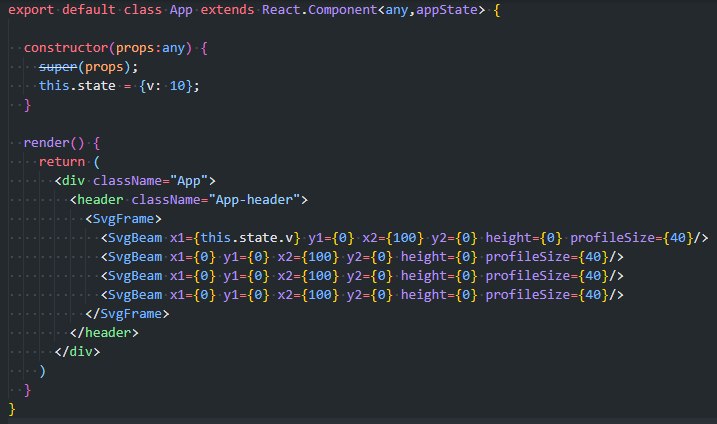
Task: Click 'appState' in the generic type parameters
Action: pos(446,10)
